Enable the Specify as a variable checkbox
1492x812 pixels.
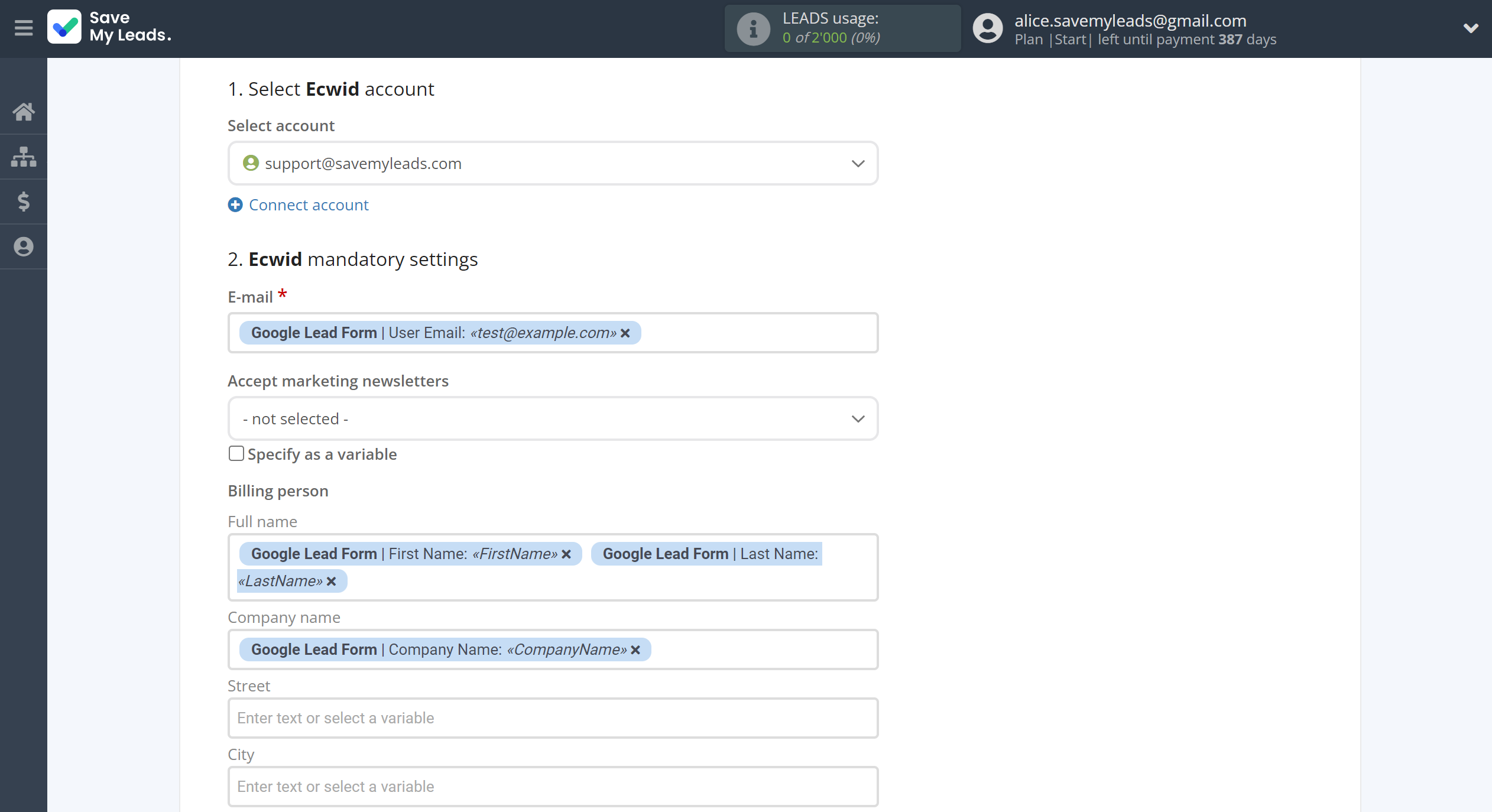click(236, 453)
